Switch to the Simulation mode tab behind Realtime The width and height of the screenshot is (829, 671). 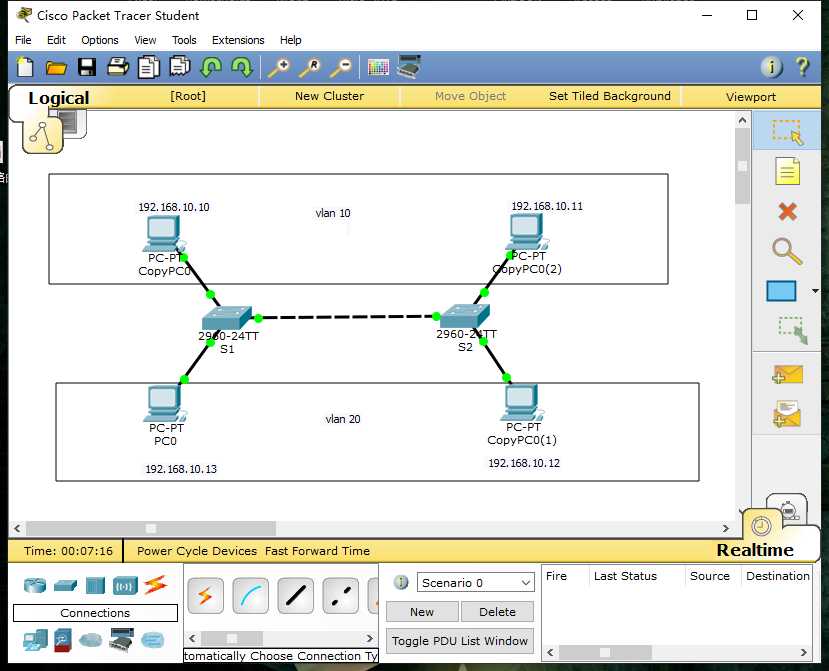click(788, 509)
